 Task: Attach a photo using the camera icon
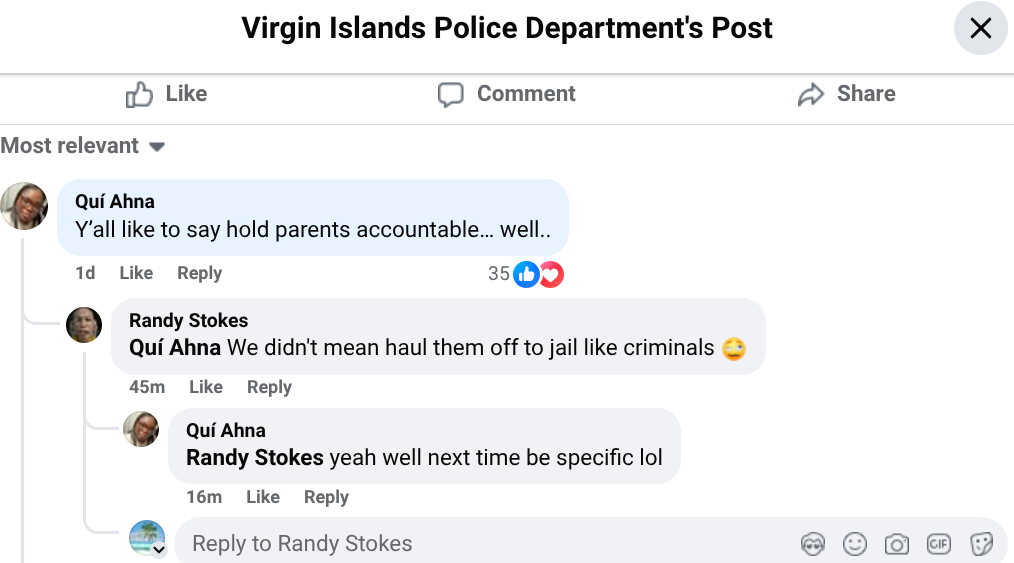pos(897,544)
